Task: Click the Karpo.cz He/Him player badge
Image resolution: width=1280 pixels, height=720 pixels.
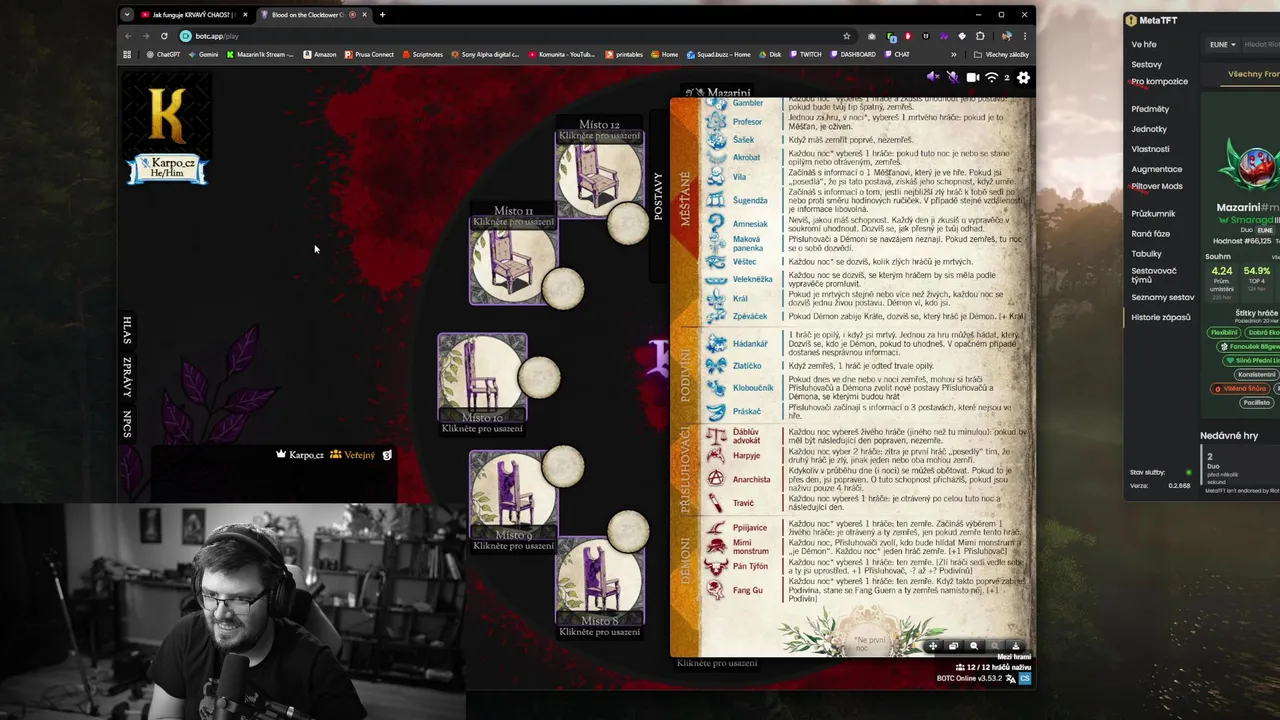Action: coord(167,169)
